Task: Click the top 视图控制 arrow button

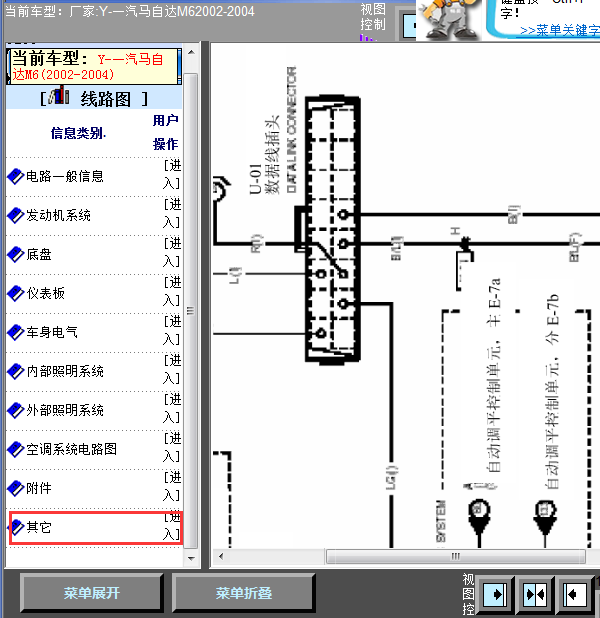Action: pos(408,25)
